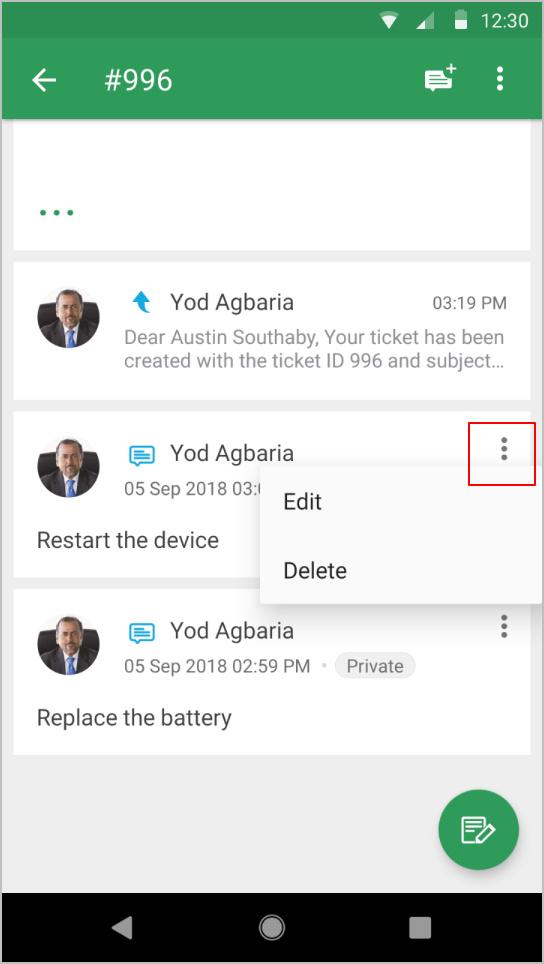
Task: Tap avatar on 03:19 PM message
Action: tap(68, 317)
